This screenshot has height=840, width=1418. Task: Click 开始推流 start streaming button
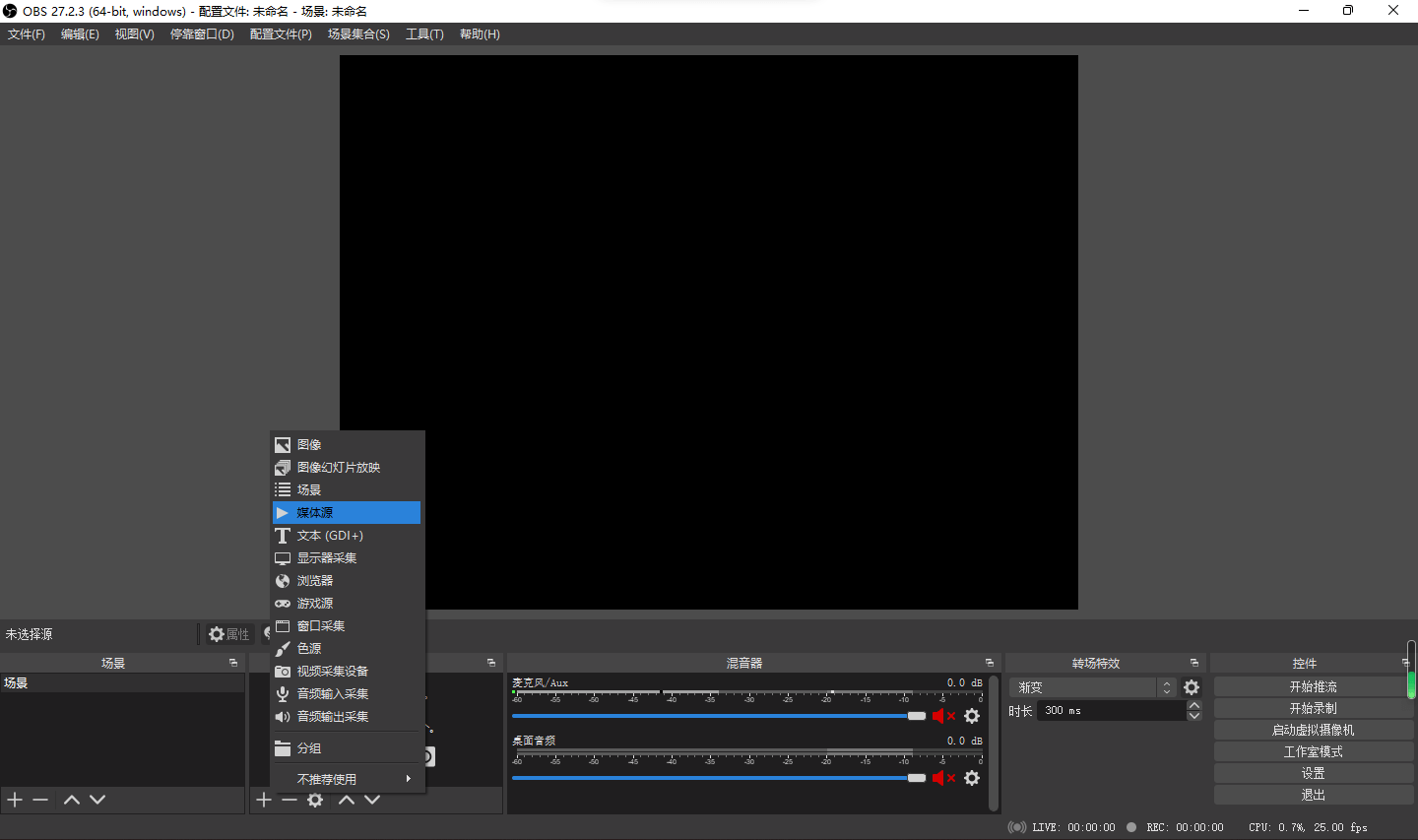click(x=1313, y=686)
